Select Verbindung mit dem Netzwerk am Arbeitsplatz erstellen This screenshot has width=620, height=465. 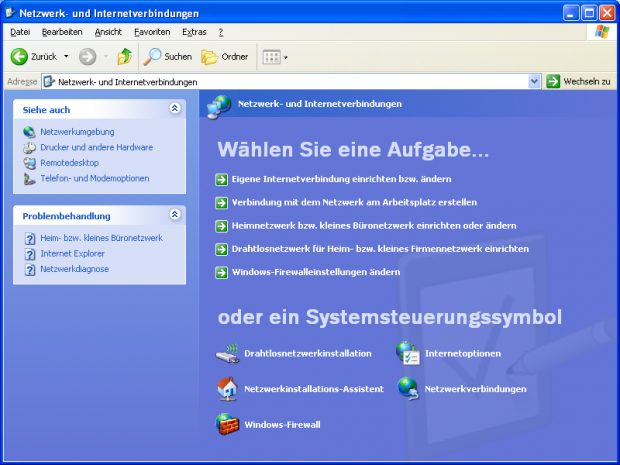[x=354, y=202]
